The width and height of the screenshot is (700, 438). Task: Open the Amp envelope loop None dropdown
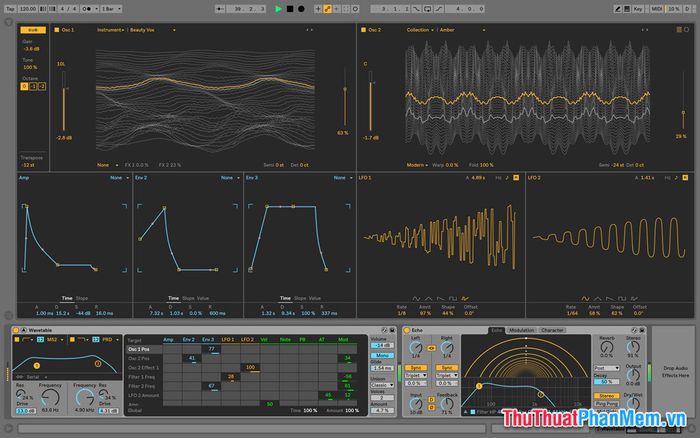[x=119, y=178]
